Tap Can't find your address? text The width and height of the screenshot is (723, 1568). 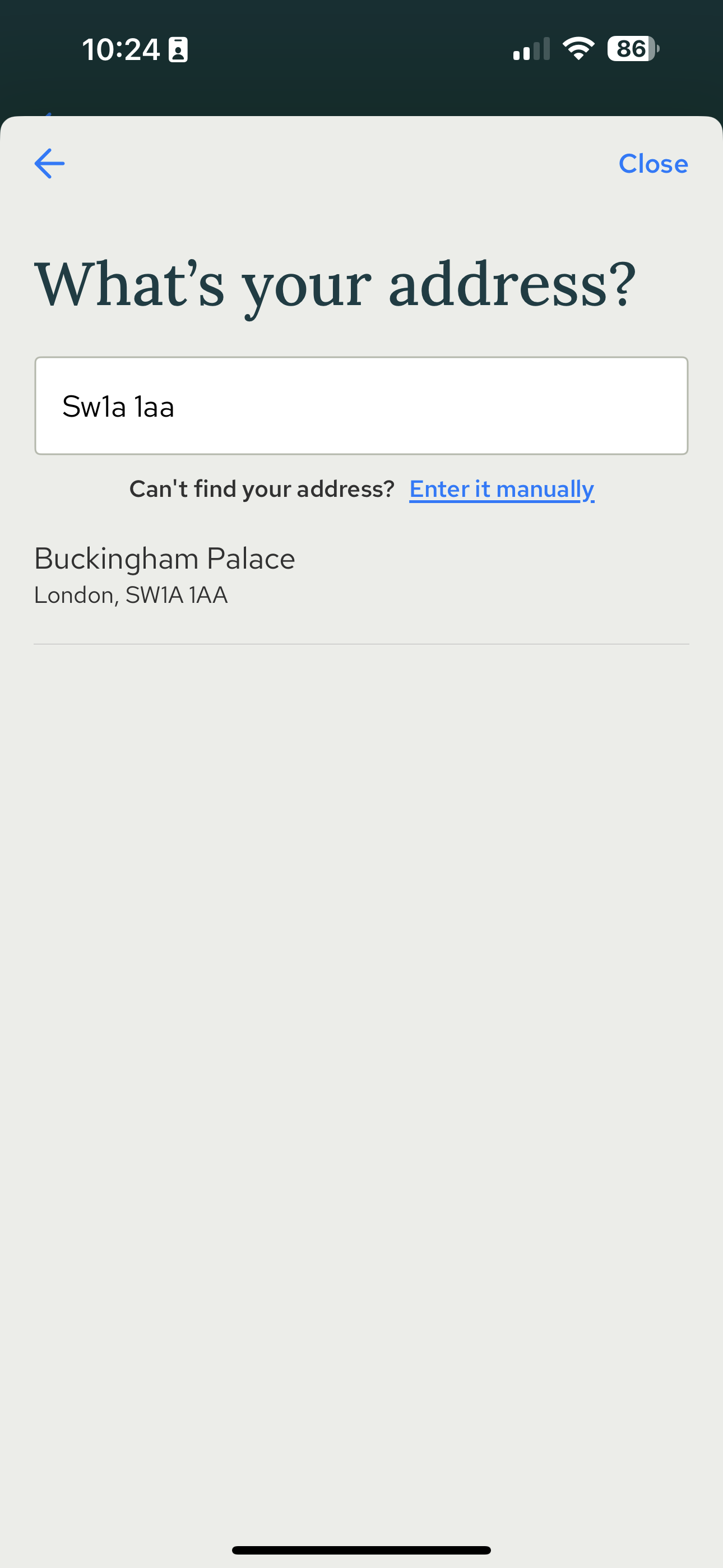tap(262, 489)
